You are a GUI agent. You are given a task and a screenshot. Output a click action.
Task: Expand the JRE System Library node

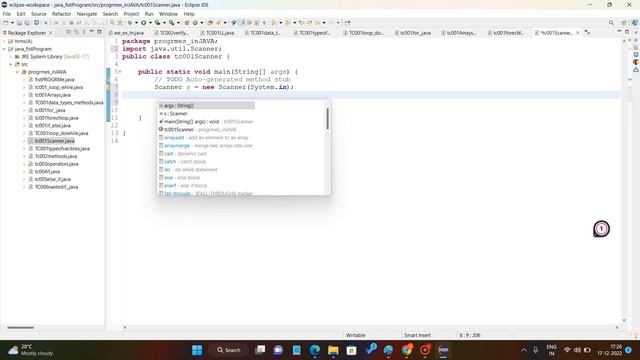[x=11, y=57]
